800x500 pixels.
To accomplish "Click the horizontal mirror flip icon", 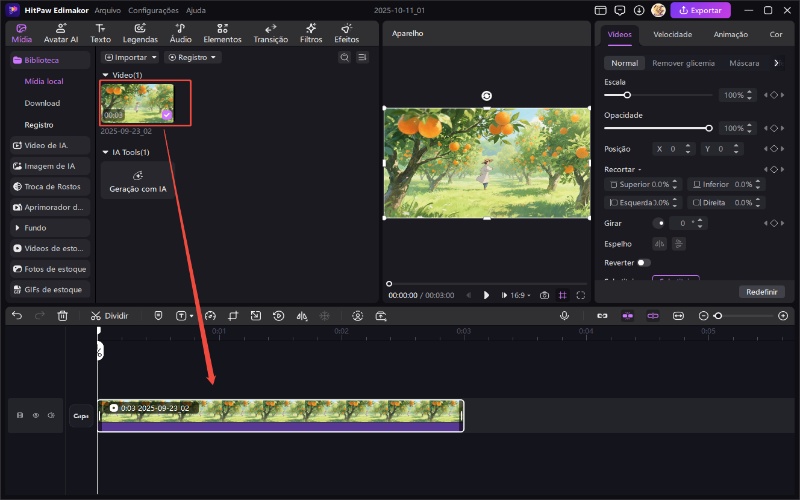I will 659,243.
